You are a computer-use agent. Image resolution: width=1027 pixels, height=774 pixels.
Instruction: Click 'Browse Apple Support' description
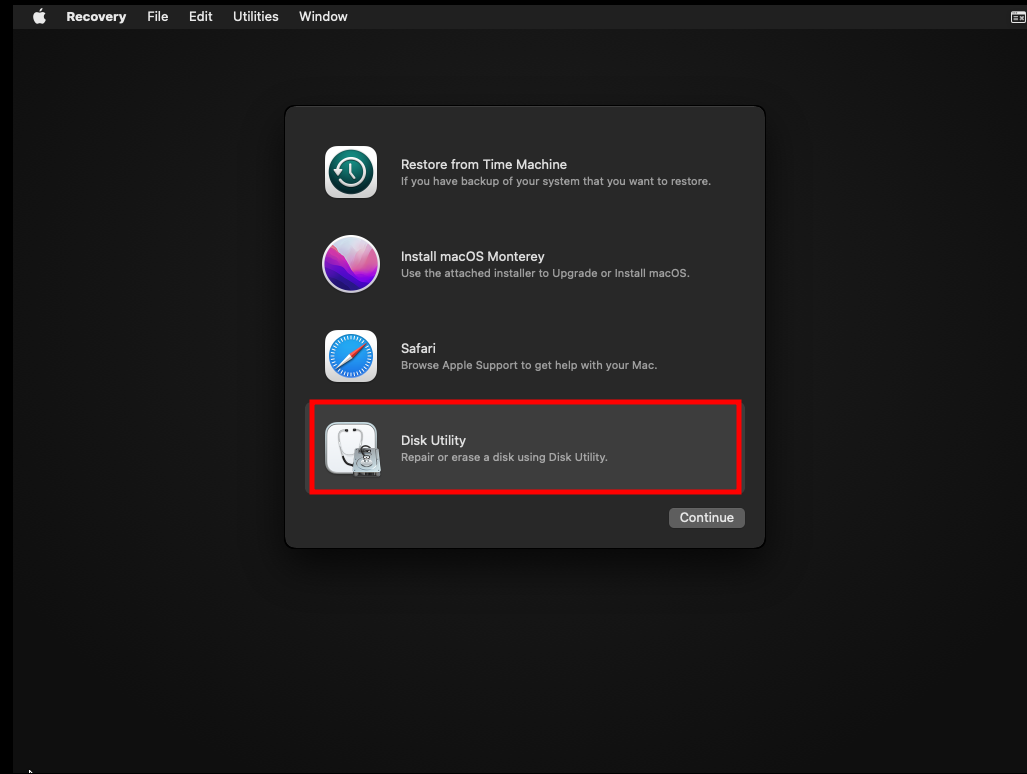(x=529, y=365)
